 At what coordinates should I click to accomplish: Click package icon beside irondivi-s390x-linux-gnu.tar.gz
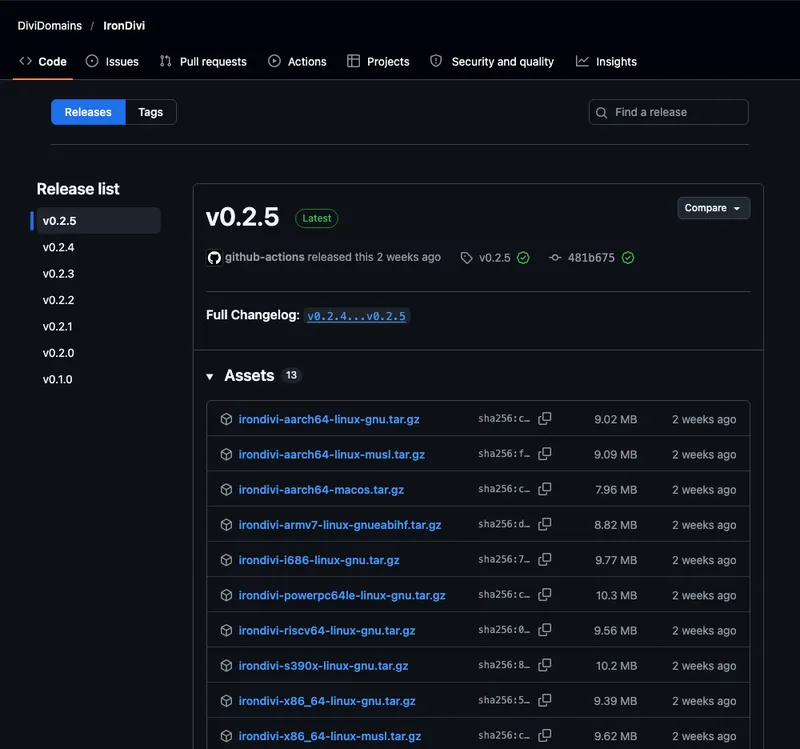click(x=226, y=665)
